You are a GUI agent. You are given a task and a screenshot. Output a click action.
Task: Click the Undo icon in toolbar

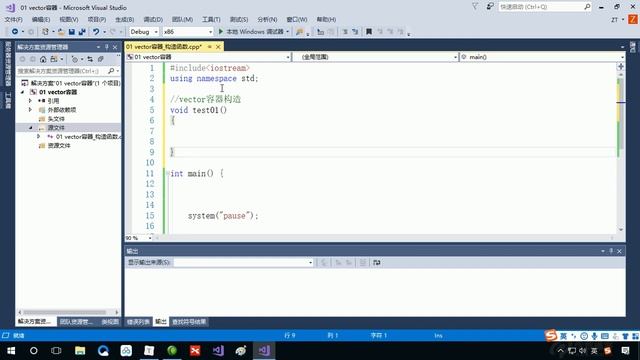96,31
